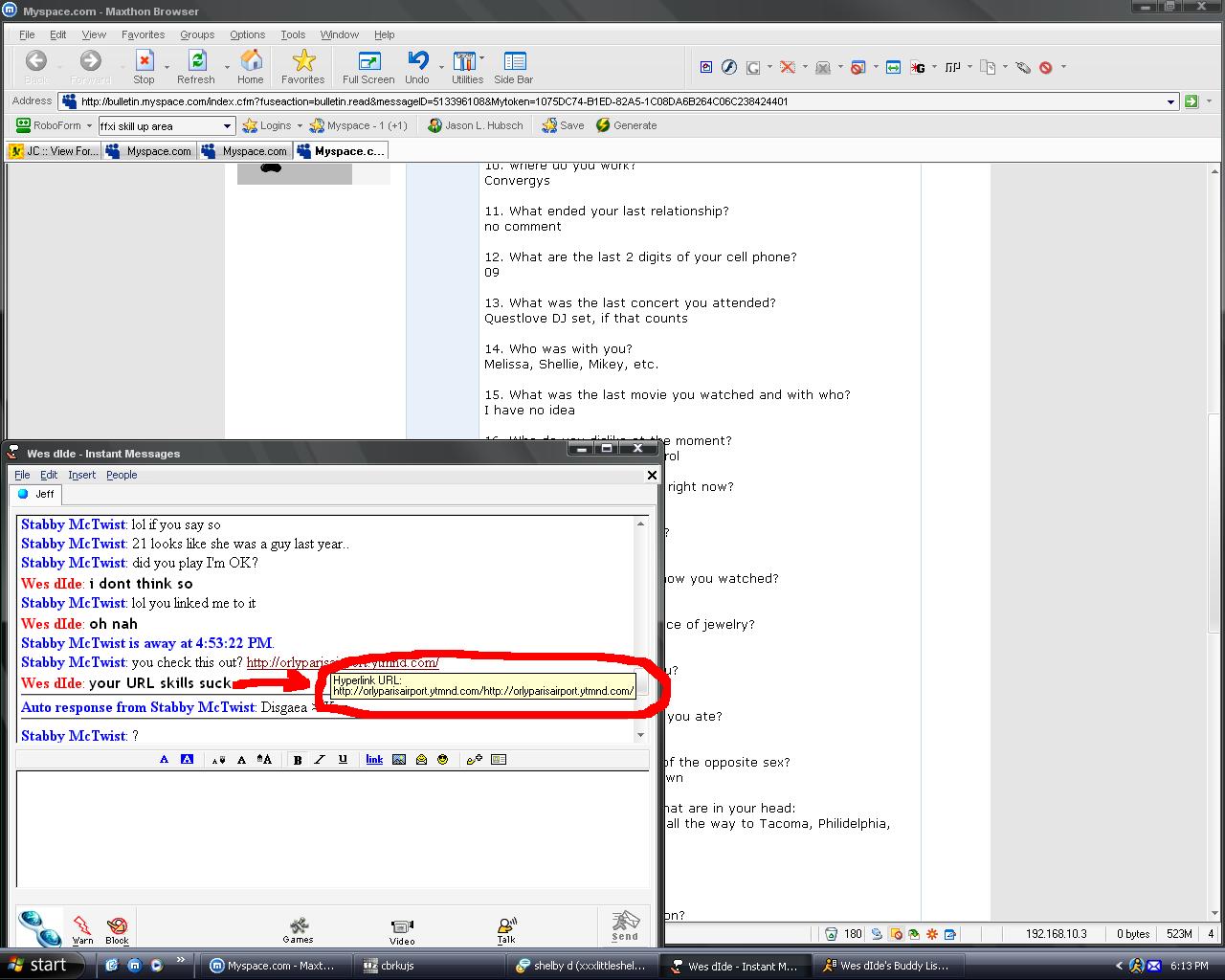Screen dimensions: 1225x980
Task: Switch to the JC :: View For... tab
Action: (x=54, y=151)
